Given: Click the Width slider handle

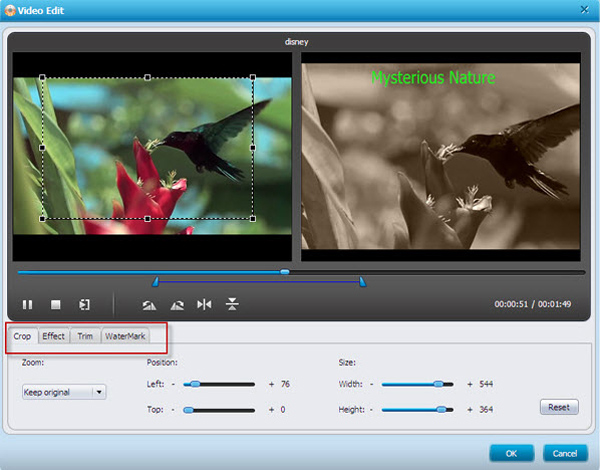Looking at the screenshot, I should coord(439,384).
